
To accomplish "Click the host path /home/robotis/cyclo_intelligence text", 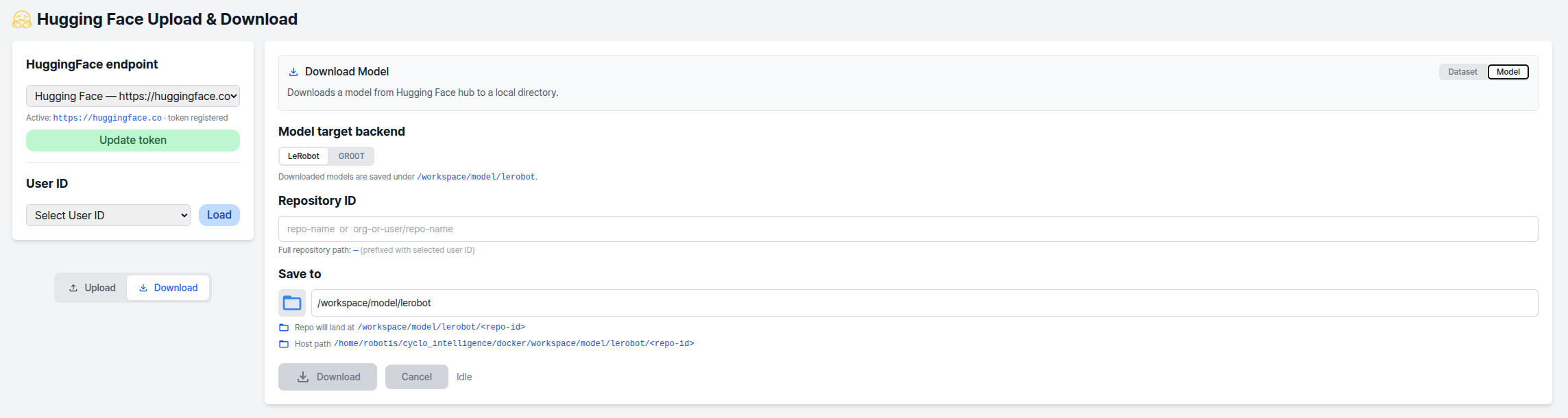I will (514, 344).
